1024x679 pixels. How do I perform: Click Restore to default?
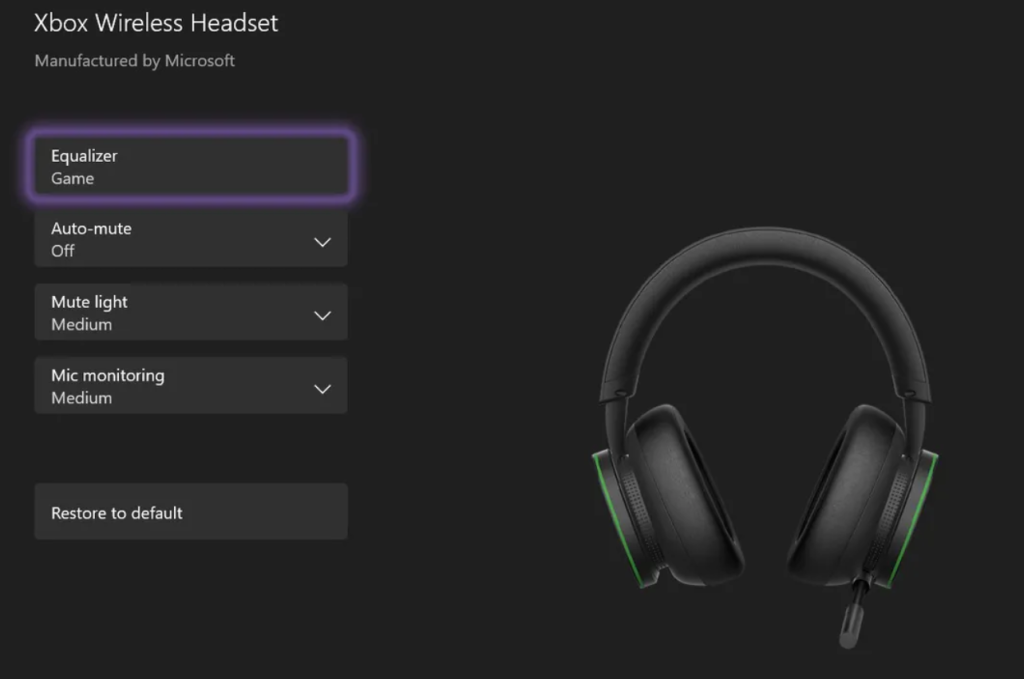(191, 511)
